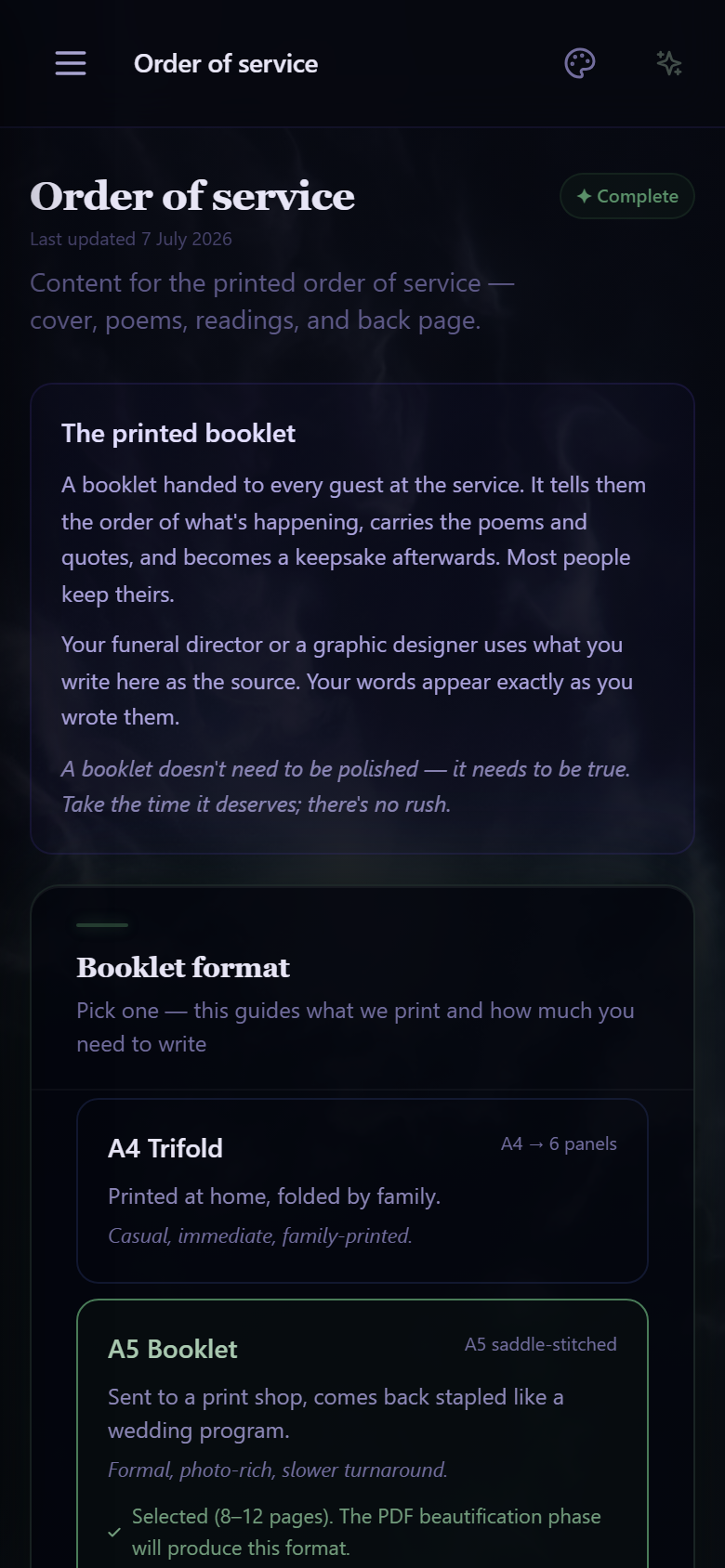725x1568 pixels.
Task: Click the header bar title Order of service
Action: [226, 63]
